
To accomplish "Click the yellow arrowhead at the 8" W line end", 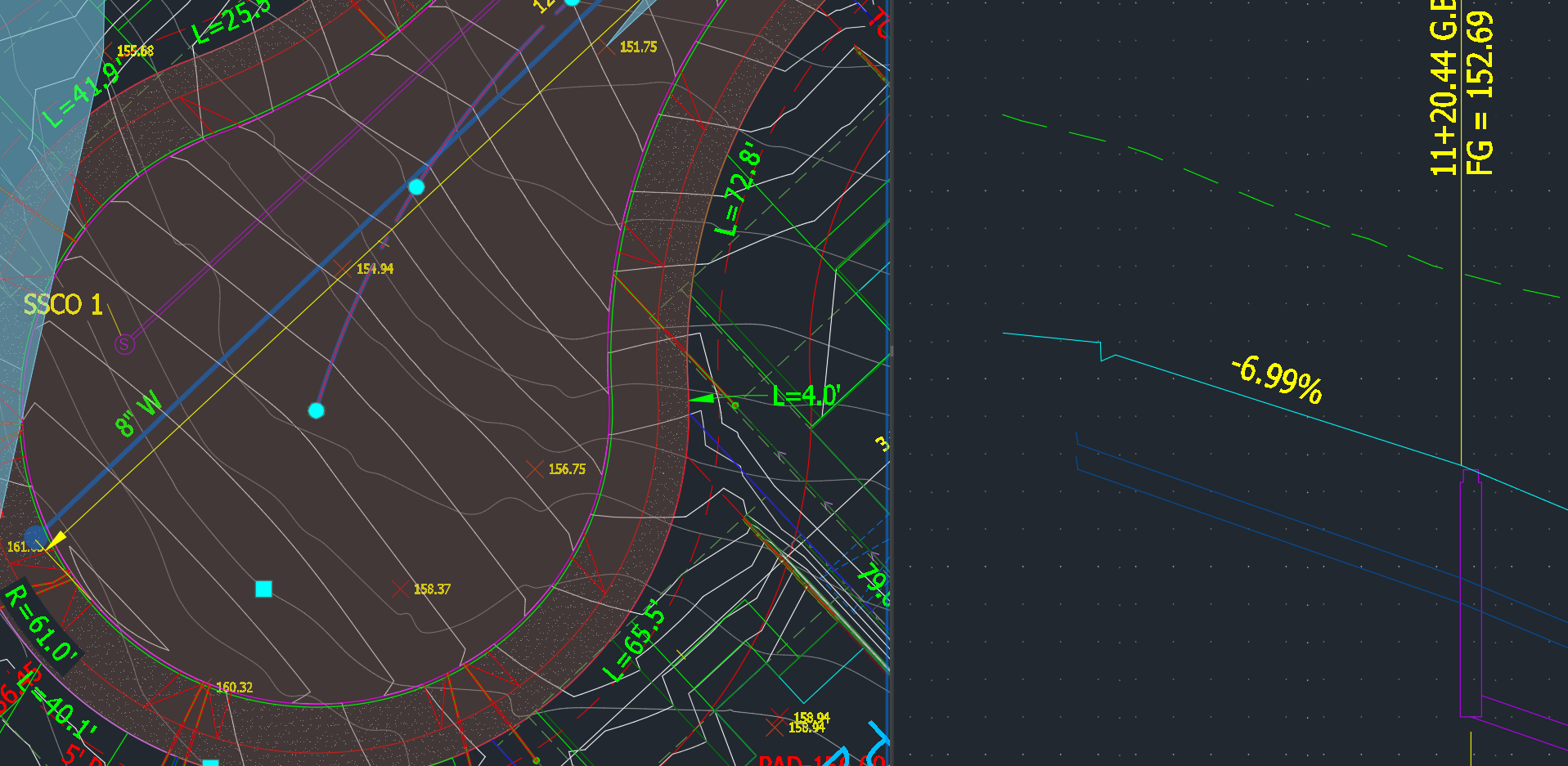I will tap(56, 540).
